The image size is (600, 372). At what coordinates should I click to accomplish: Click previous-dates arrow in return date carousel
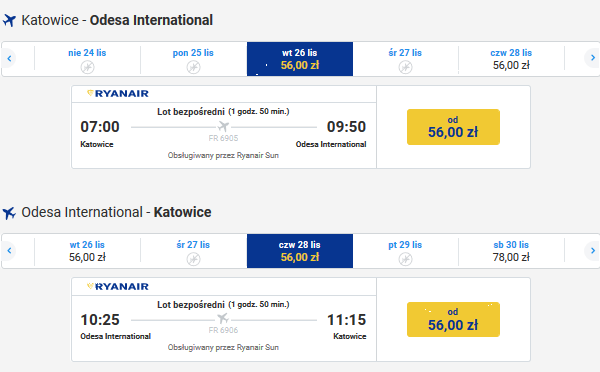[9, 251]
